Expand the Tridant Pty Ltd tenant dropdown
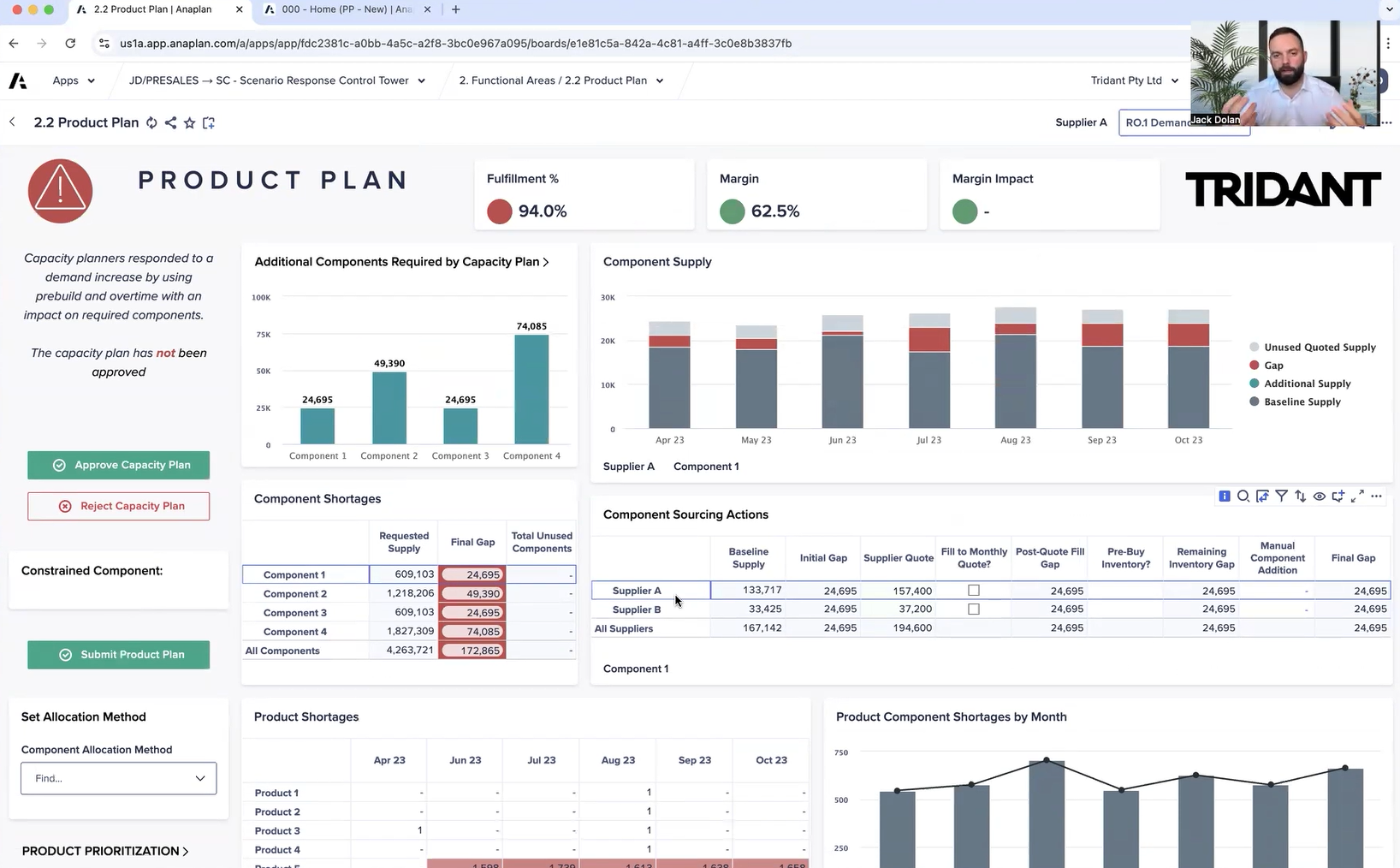The height and width of the screenshot is (868, 1400). tap(1134, 80)
